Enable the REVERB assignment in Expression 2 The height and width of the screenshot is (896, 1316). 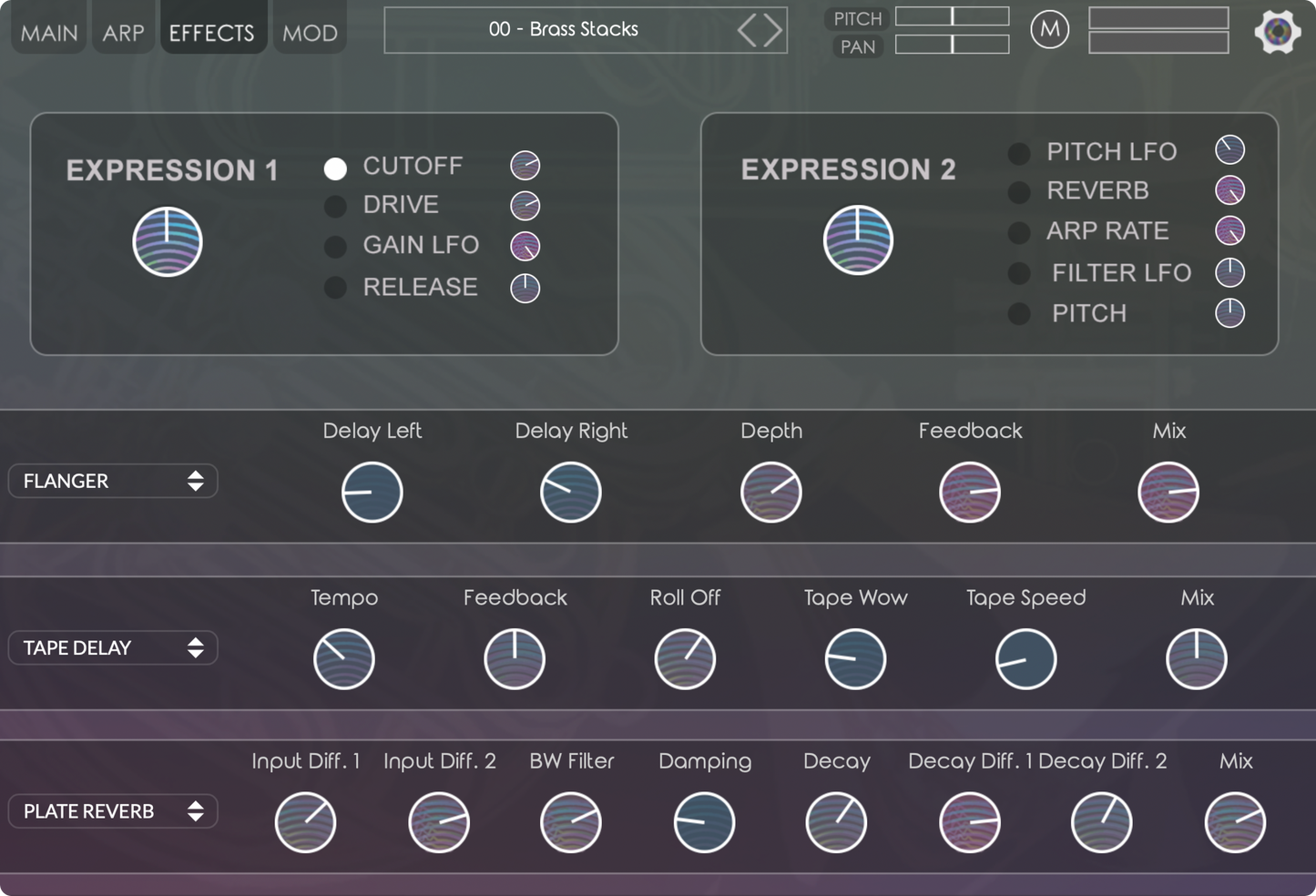1019,192
